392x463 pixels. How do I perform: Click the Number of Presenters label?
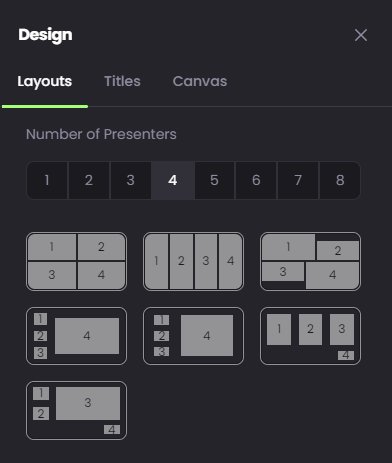point(101,134)
